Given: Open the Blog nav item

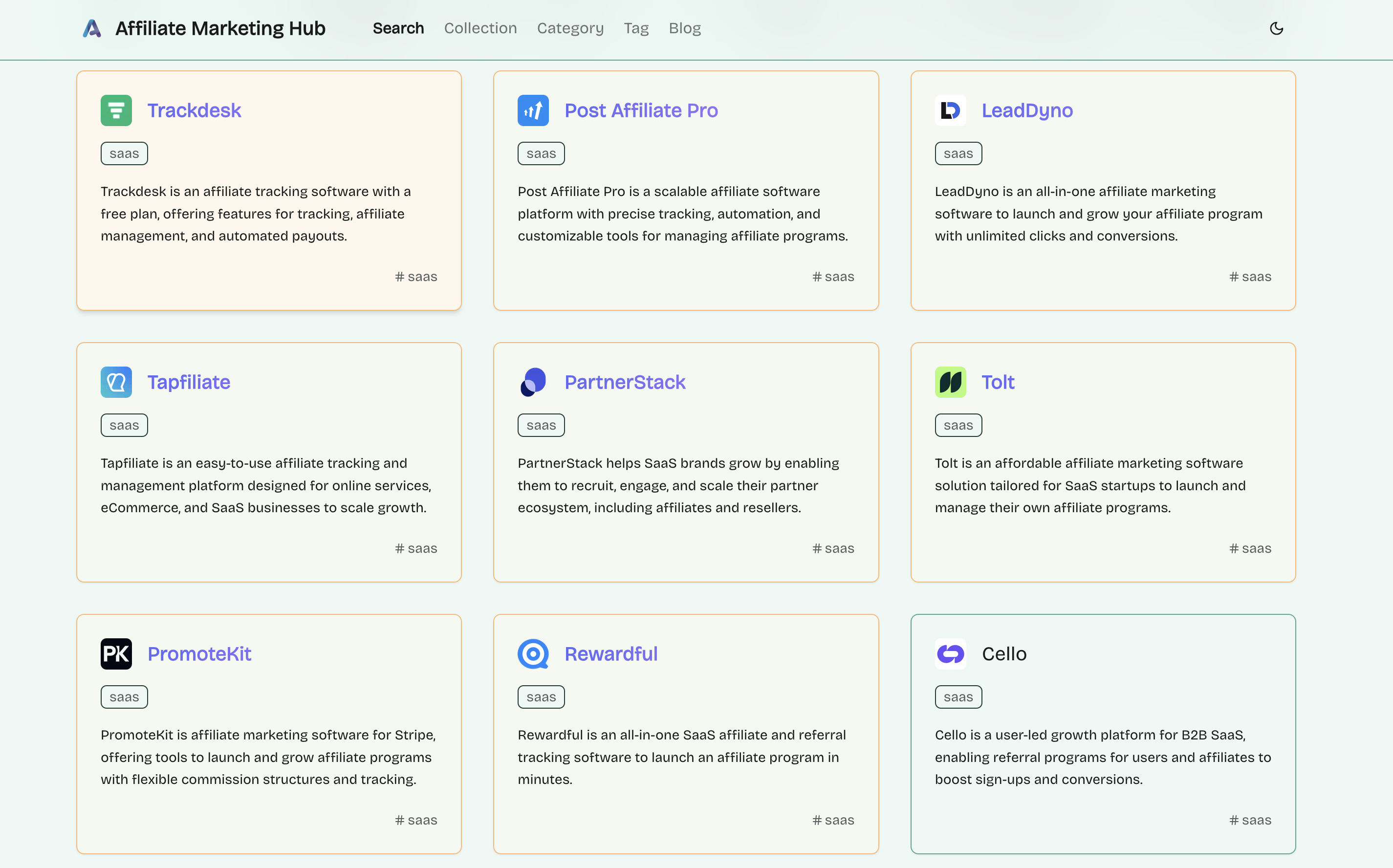Looking at the screenshot, I should [685, 28].
